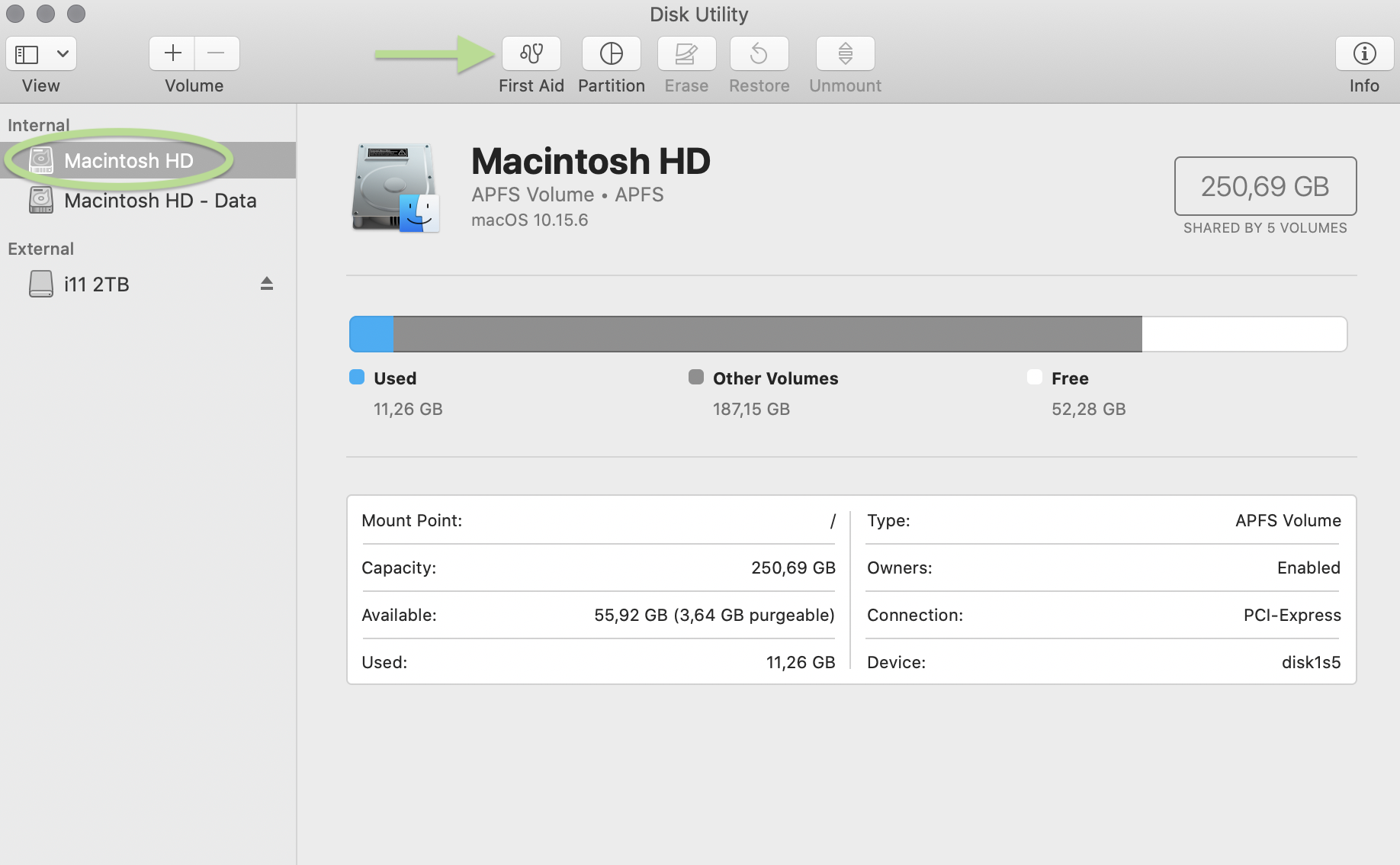Click the Device value disk1s5
This screenshot has width=1400, height=865.
click(1311, 662)
